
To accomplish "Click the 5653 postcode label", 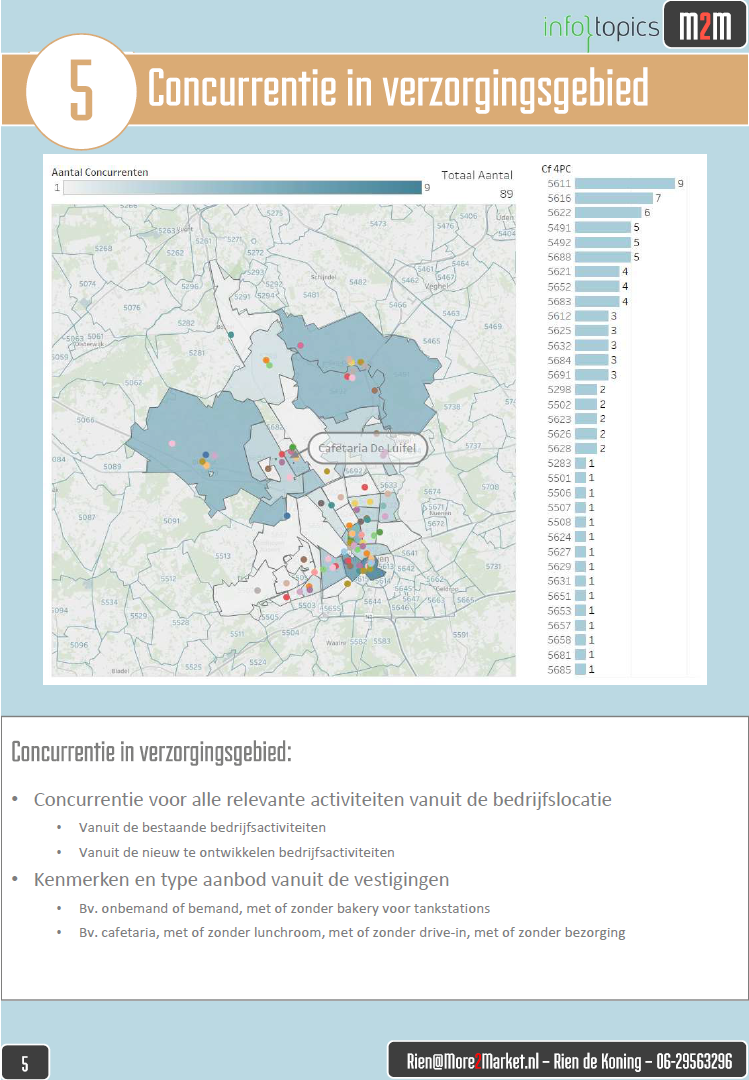I will tap(559, 611).
